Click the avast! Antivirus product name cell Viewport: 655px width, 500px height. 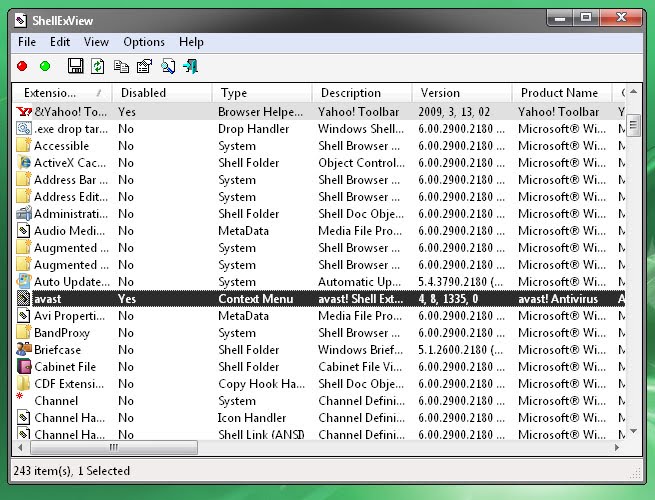click(x=558, y=299)
